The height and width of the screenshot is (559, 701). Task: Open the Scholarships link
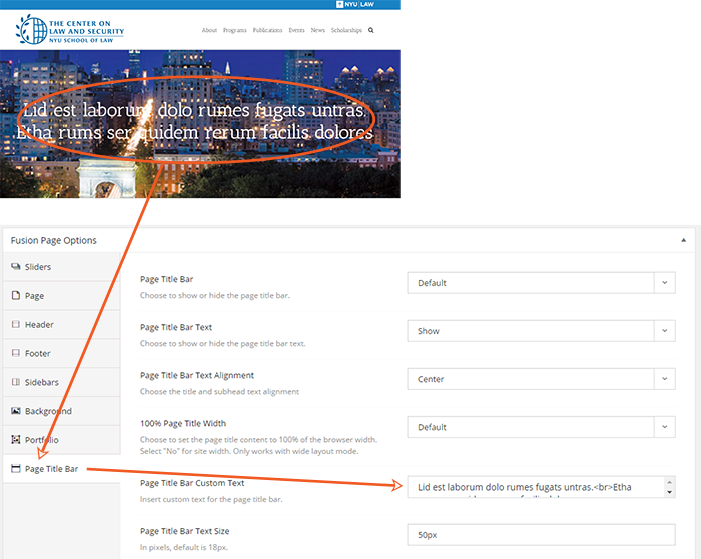pyautogui.click(x=346, y=30)
